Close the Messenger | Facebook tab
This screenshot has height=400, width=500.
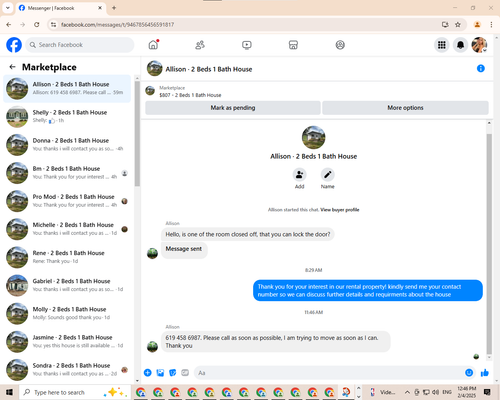pyautogui.click(x=100, y=8)
